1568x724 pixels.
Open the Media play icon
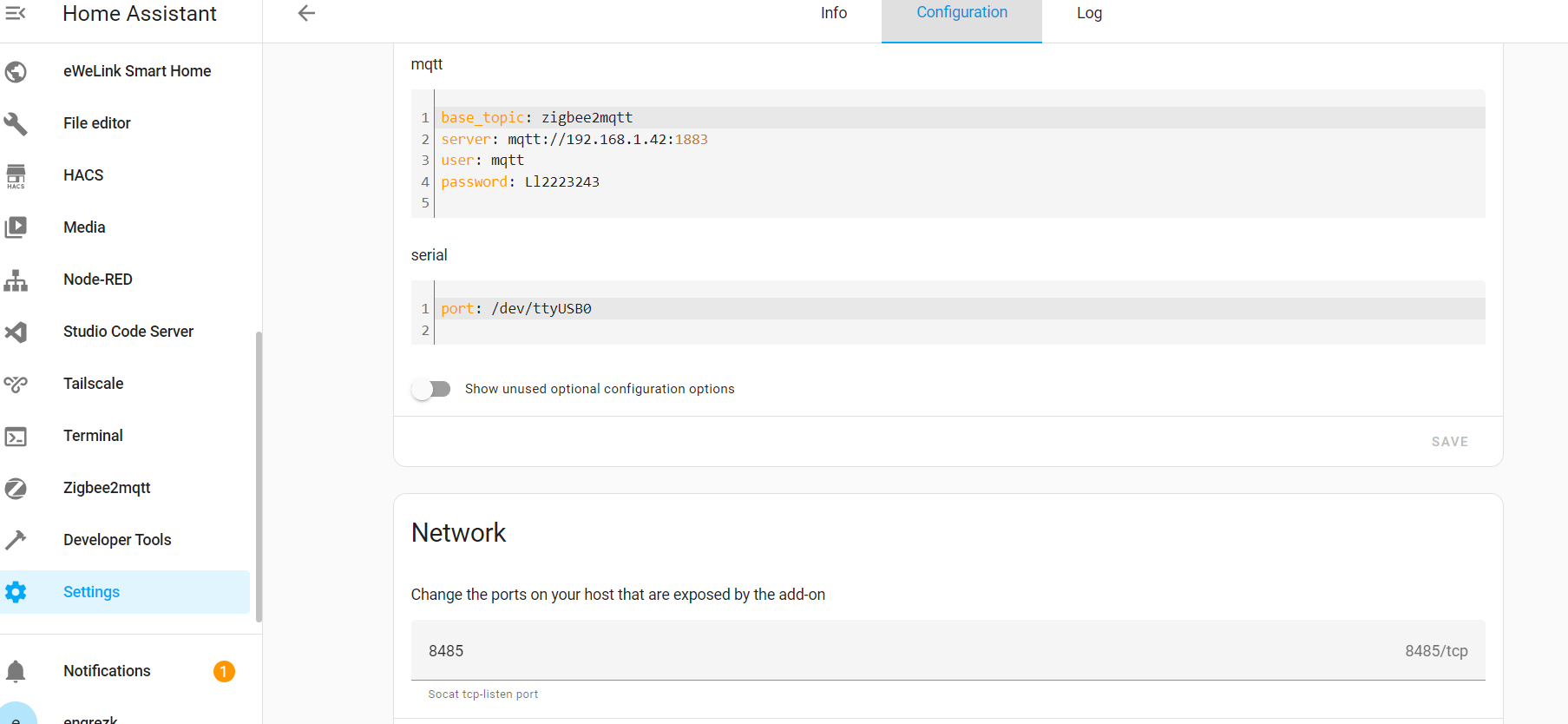16,227
